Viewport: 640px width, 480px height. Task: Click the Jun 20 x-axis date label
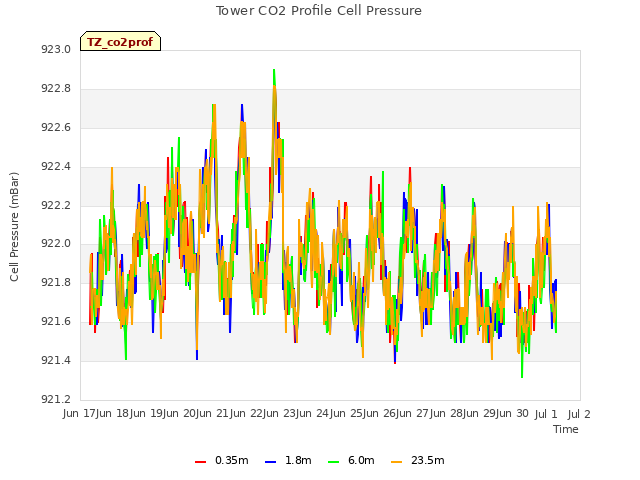pyautogui.click(x=180, y=414)
